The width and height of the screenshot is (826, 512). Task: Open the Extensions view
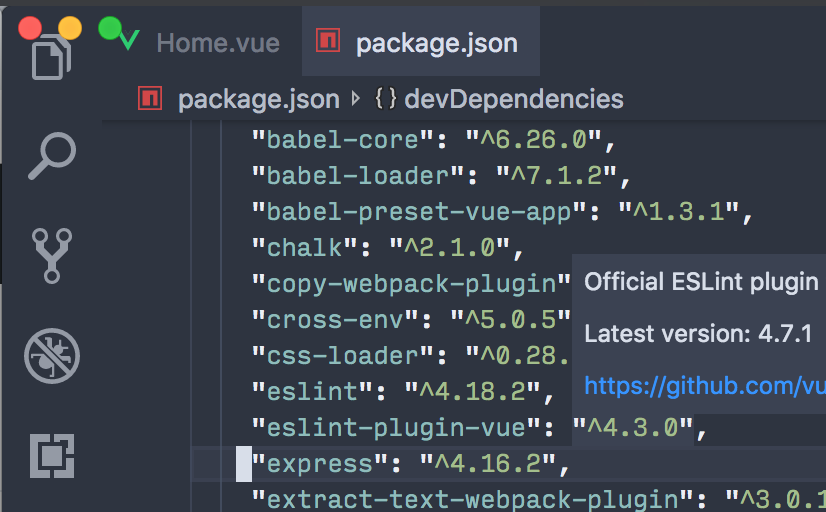[52, 456]
